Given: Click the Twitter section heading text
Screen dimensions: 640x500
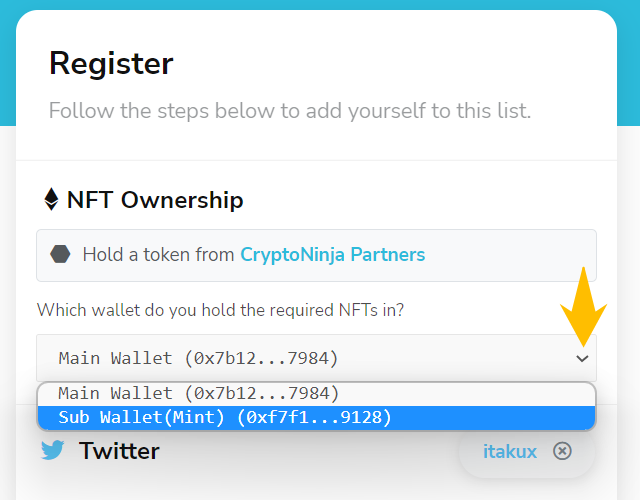Looking at the screenshot, I should click(119, 451).
